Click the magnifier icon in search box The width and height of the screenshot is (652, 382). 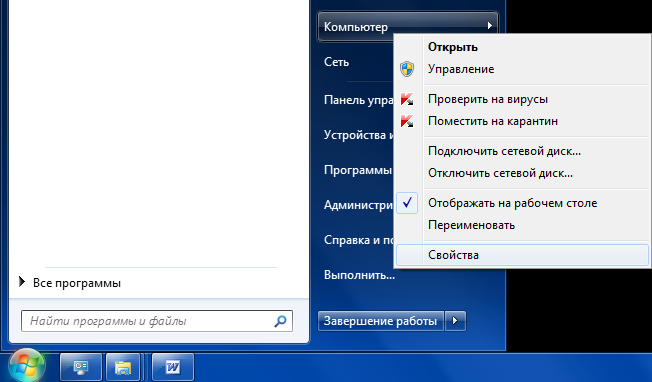[281, 321]
